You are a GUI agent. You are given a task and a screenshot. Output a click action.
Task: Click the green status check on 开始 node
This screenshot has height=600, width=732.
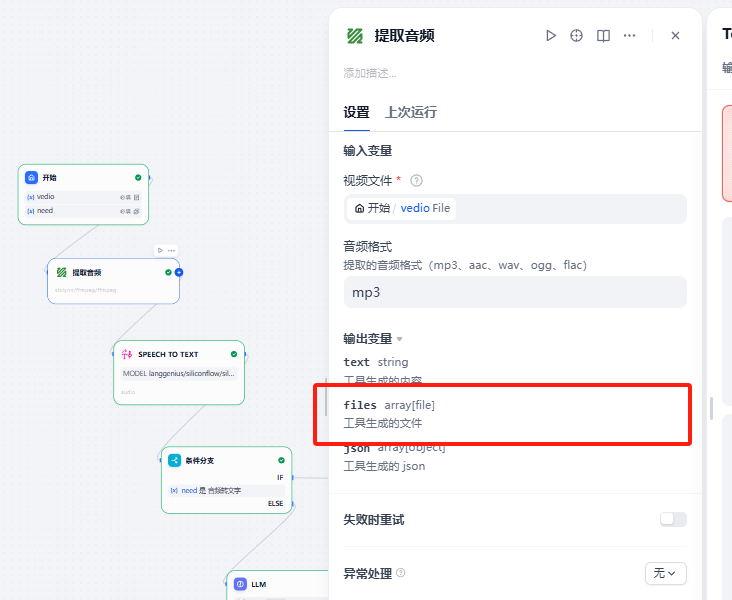coord(138,177)
